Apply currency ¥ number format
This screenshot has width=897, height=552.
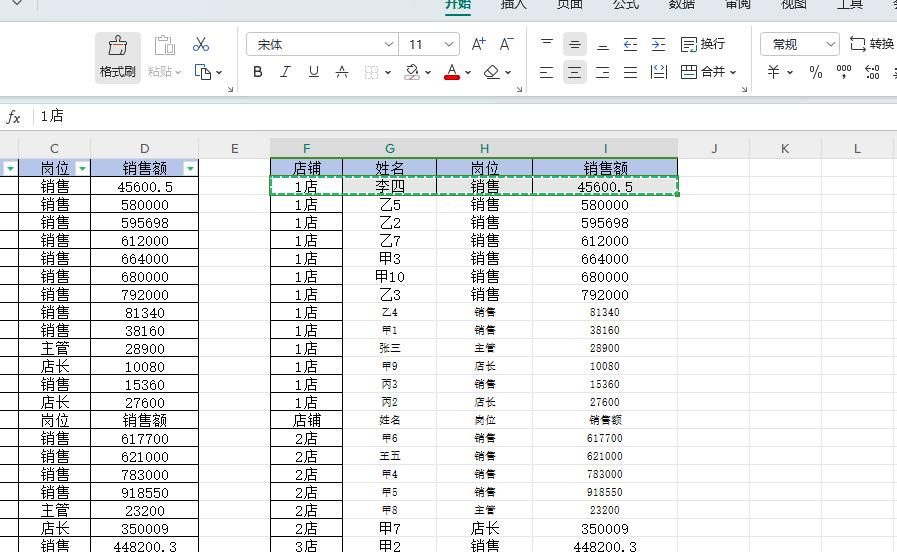[773, 72]
